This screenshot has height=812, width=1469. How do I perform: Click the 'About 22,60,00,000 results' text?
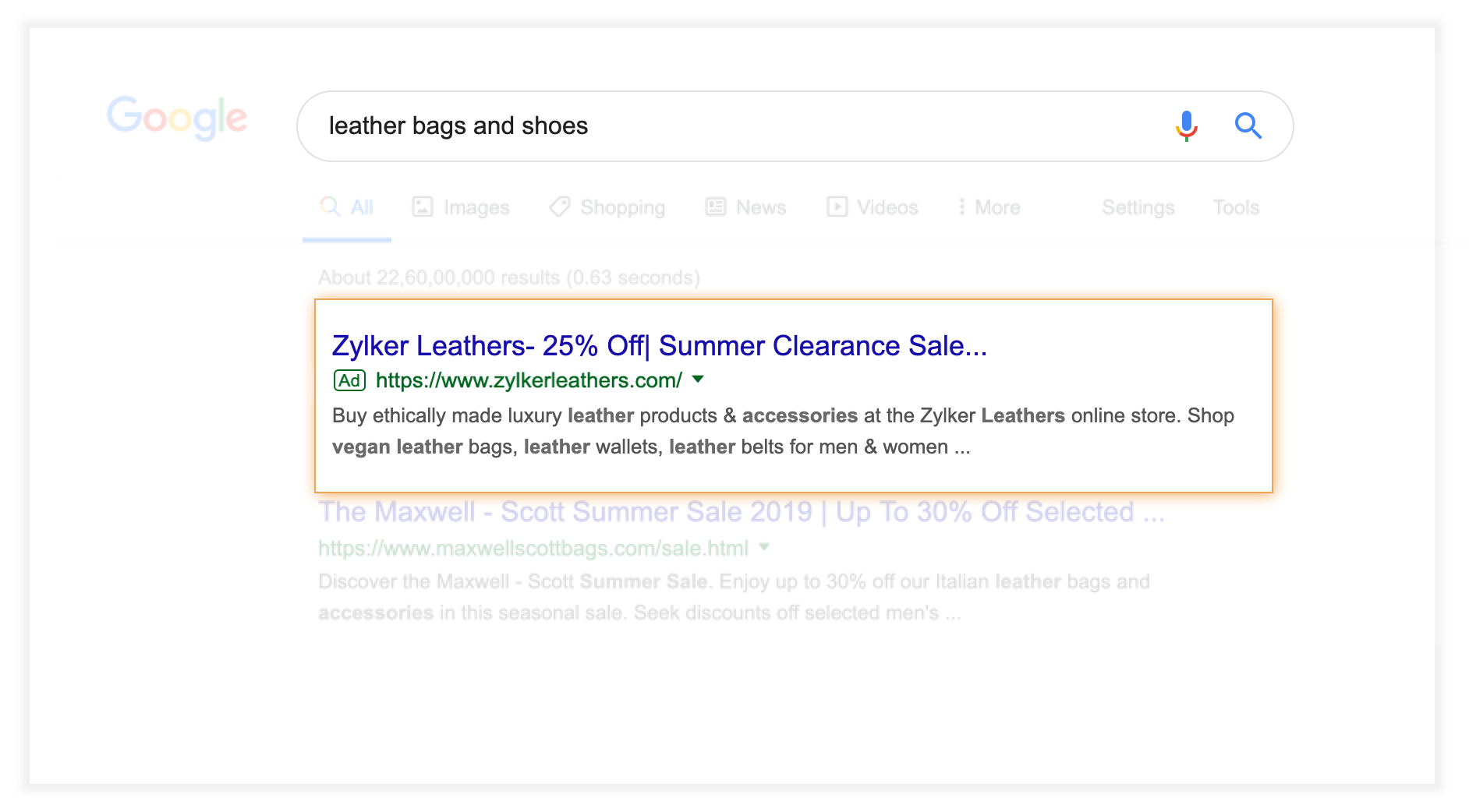pyautogui.click(x=509, y=277)
